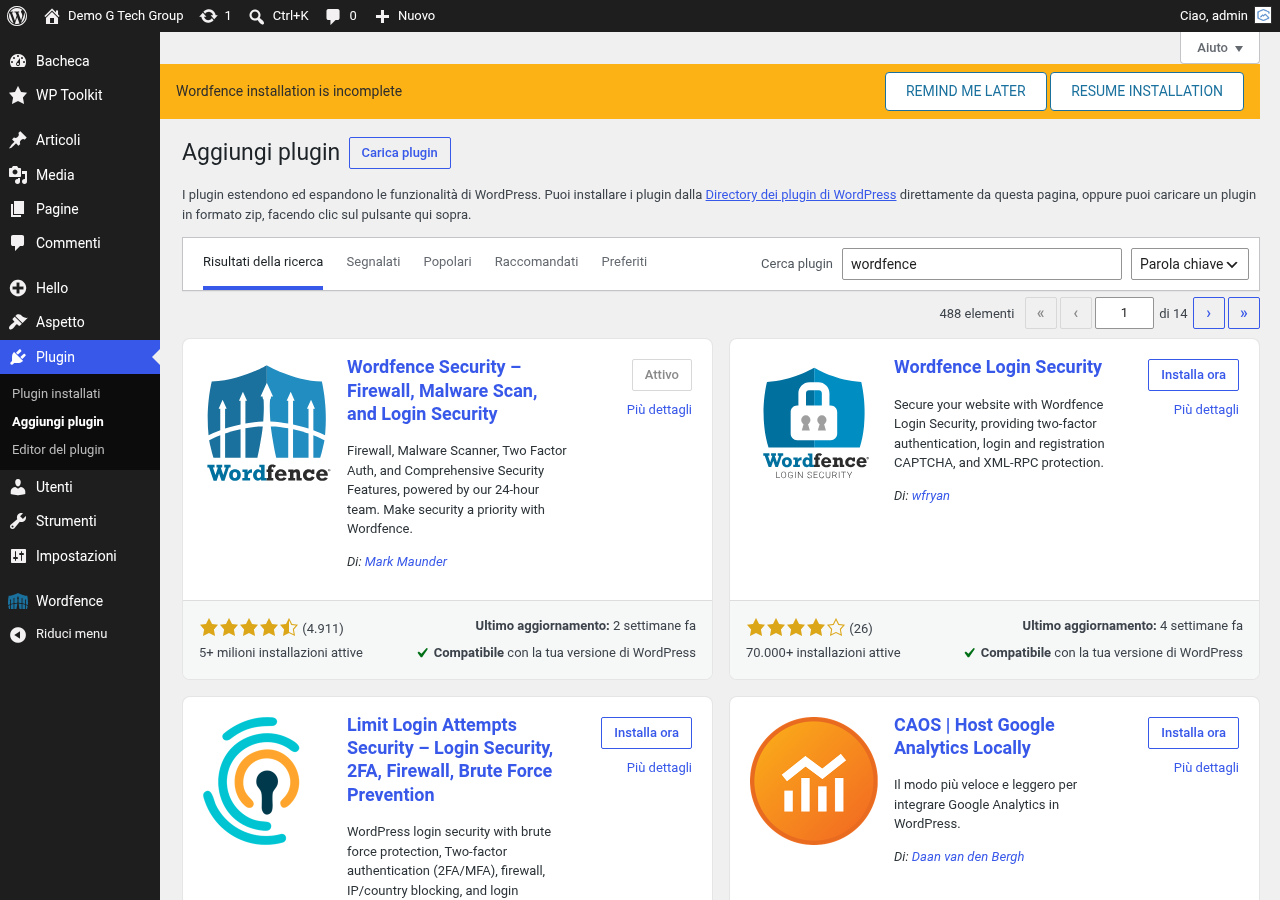Install CAOS Host Google Analytics Locally
This screenshot has width=1280, height=900.
coord(1193,733)
